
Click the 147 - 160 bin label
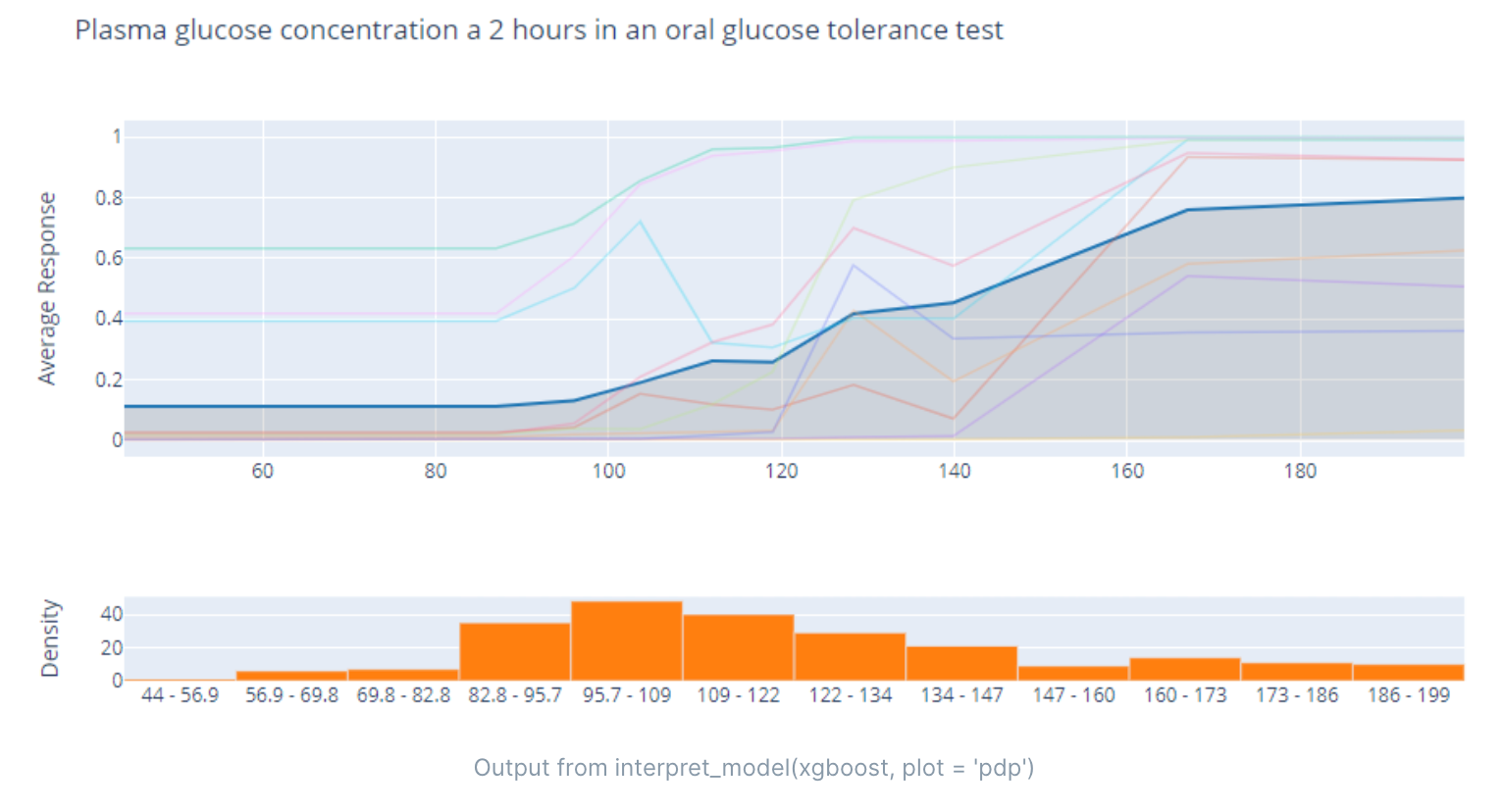pyautogui.click(x=1073, y=695)
